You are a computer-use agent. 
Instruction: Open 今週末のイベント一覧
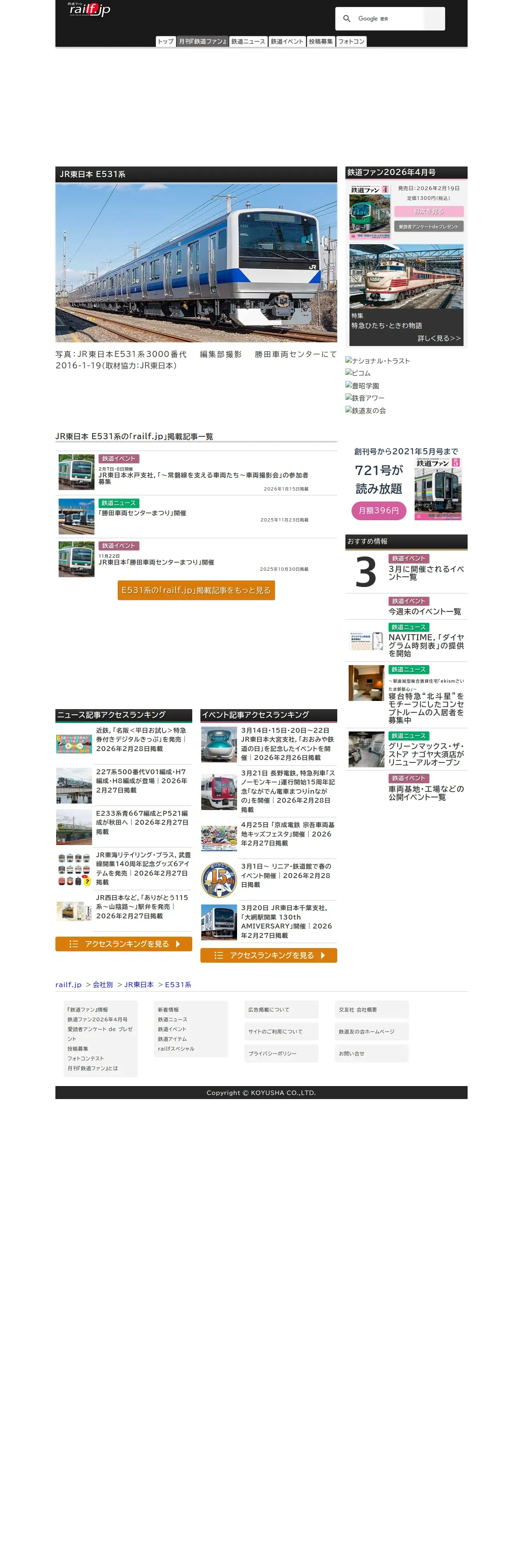[424, 612]
